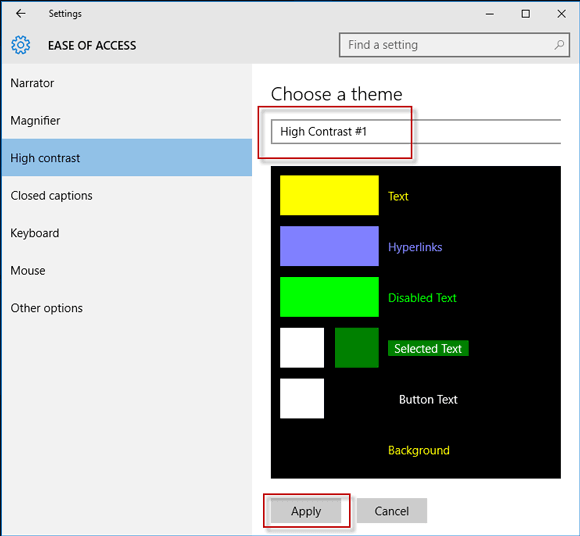Open the Keyboard section
The height and width of the screenshot is (536, 580).
point(127,233)
